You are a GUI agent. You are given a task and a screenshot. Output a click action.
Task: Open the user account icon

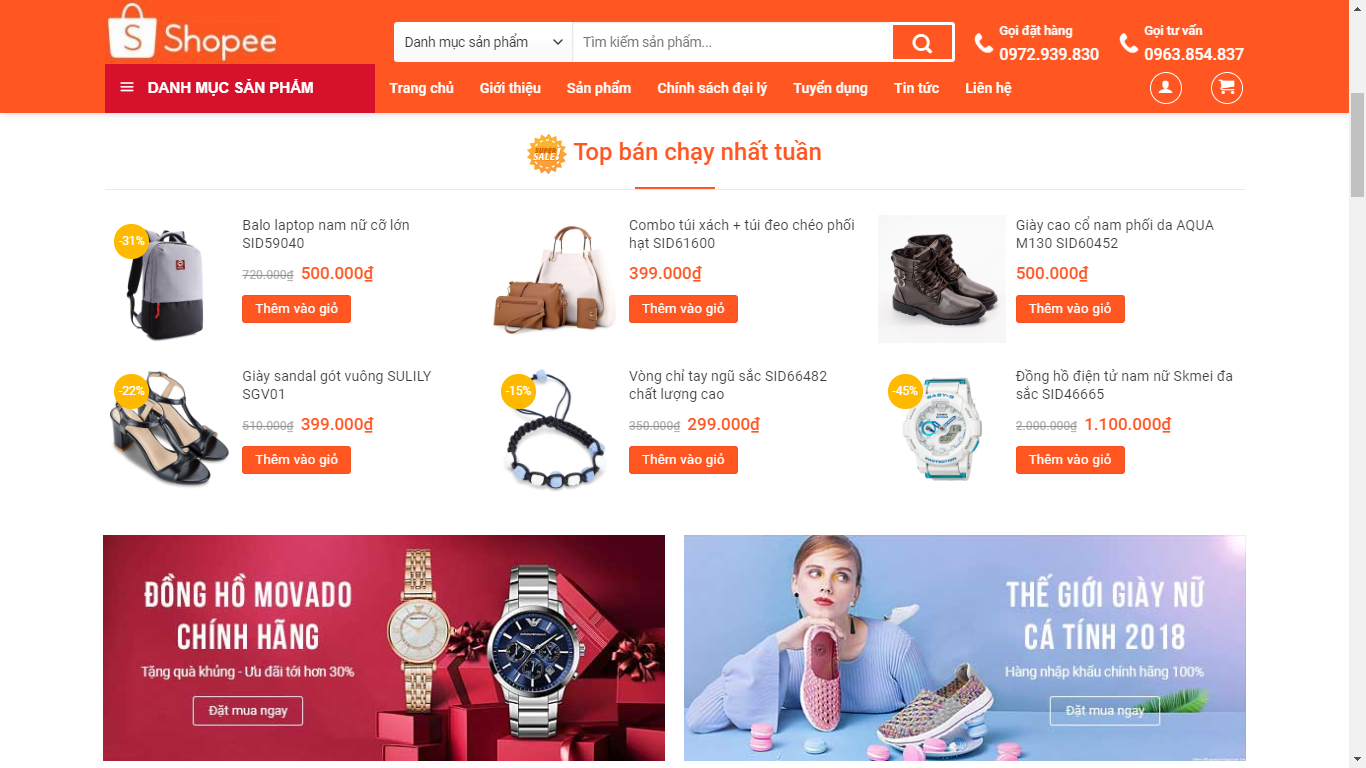click(1165, 88)
